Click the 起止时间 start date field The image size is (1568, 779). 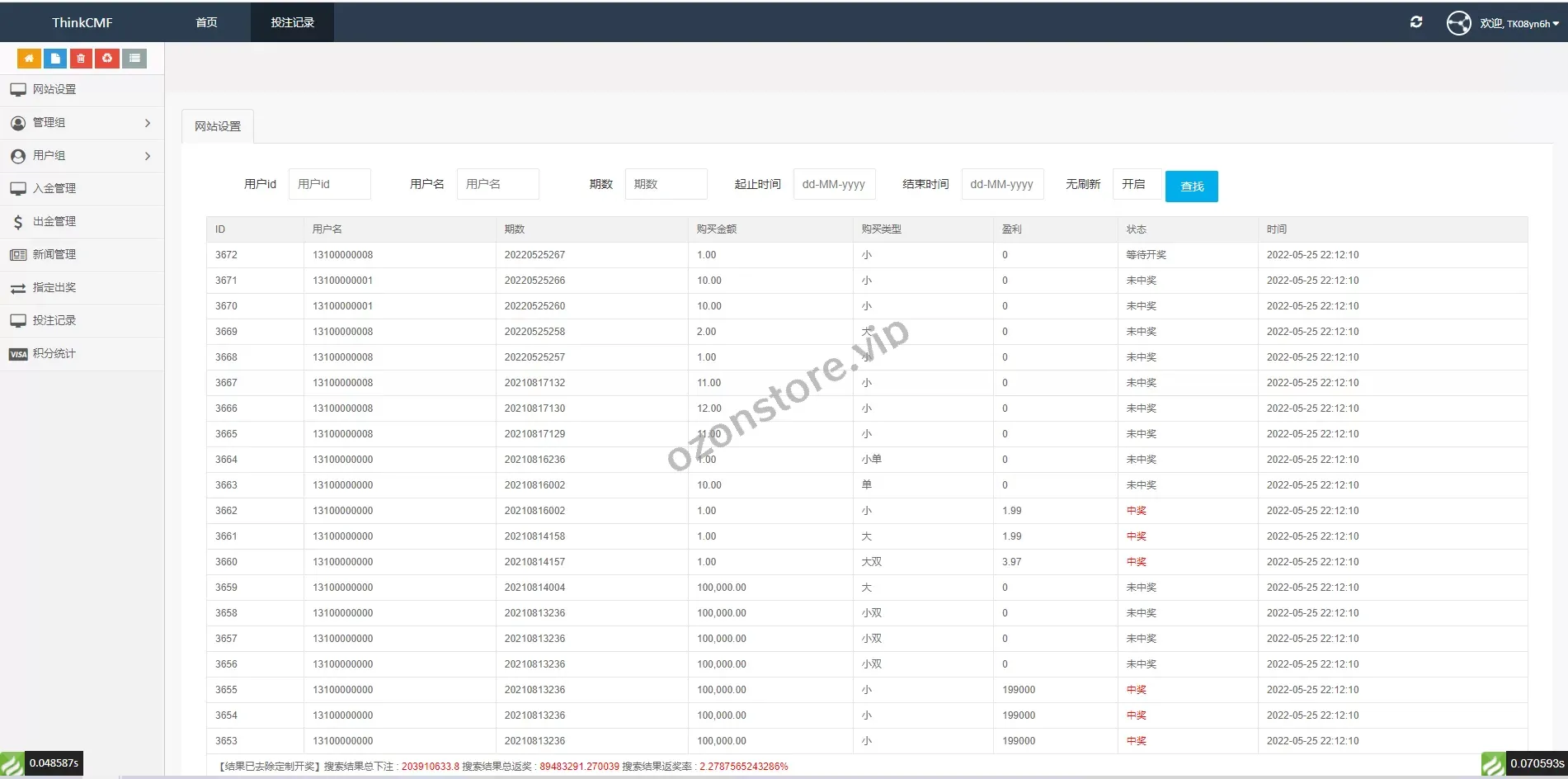click(x=834, y=184)
